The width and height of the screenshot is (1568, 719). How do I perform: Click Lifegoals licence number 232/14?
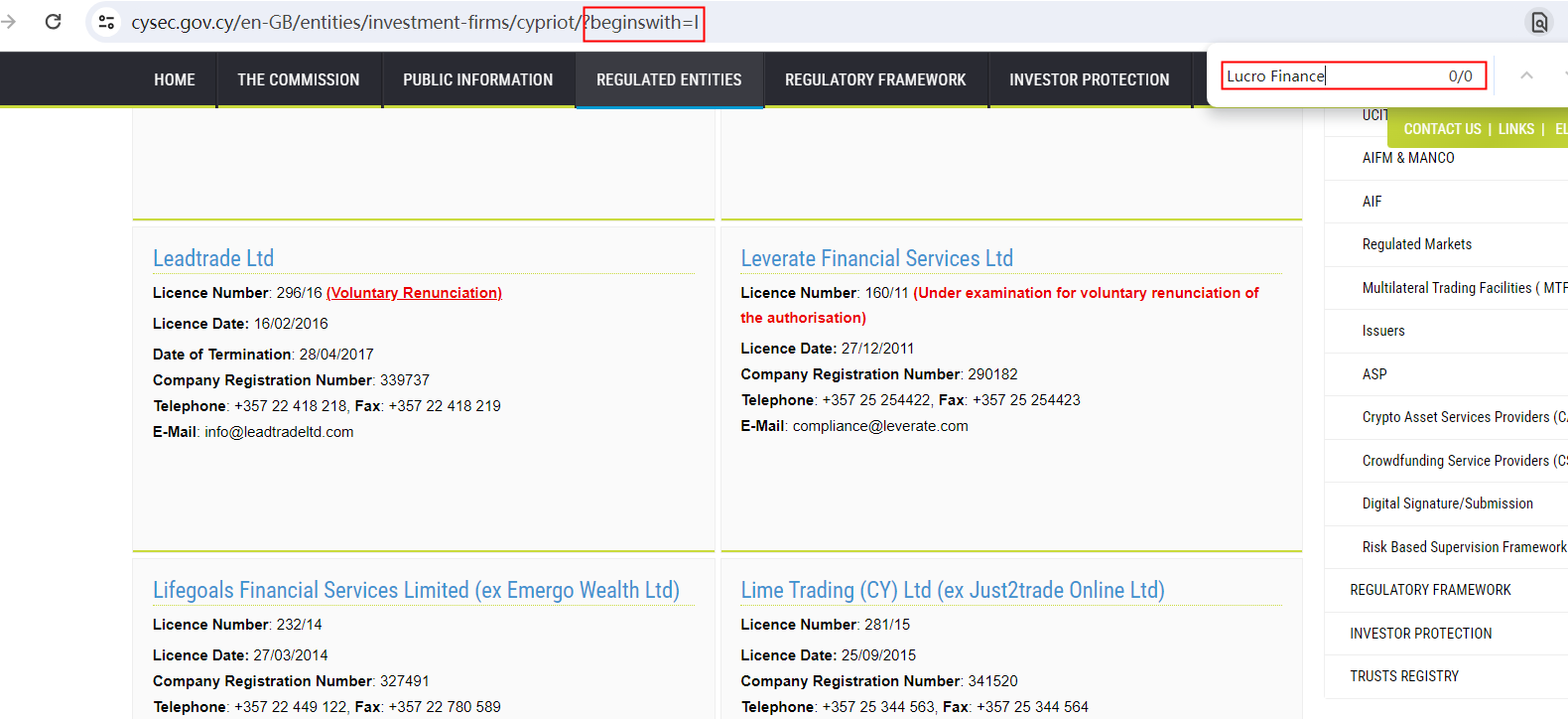[x=299, y=625]
